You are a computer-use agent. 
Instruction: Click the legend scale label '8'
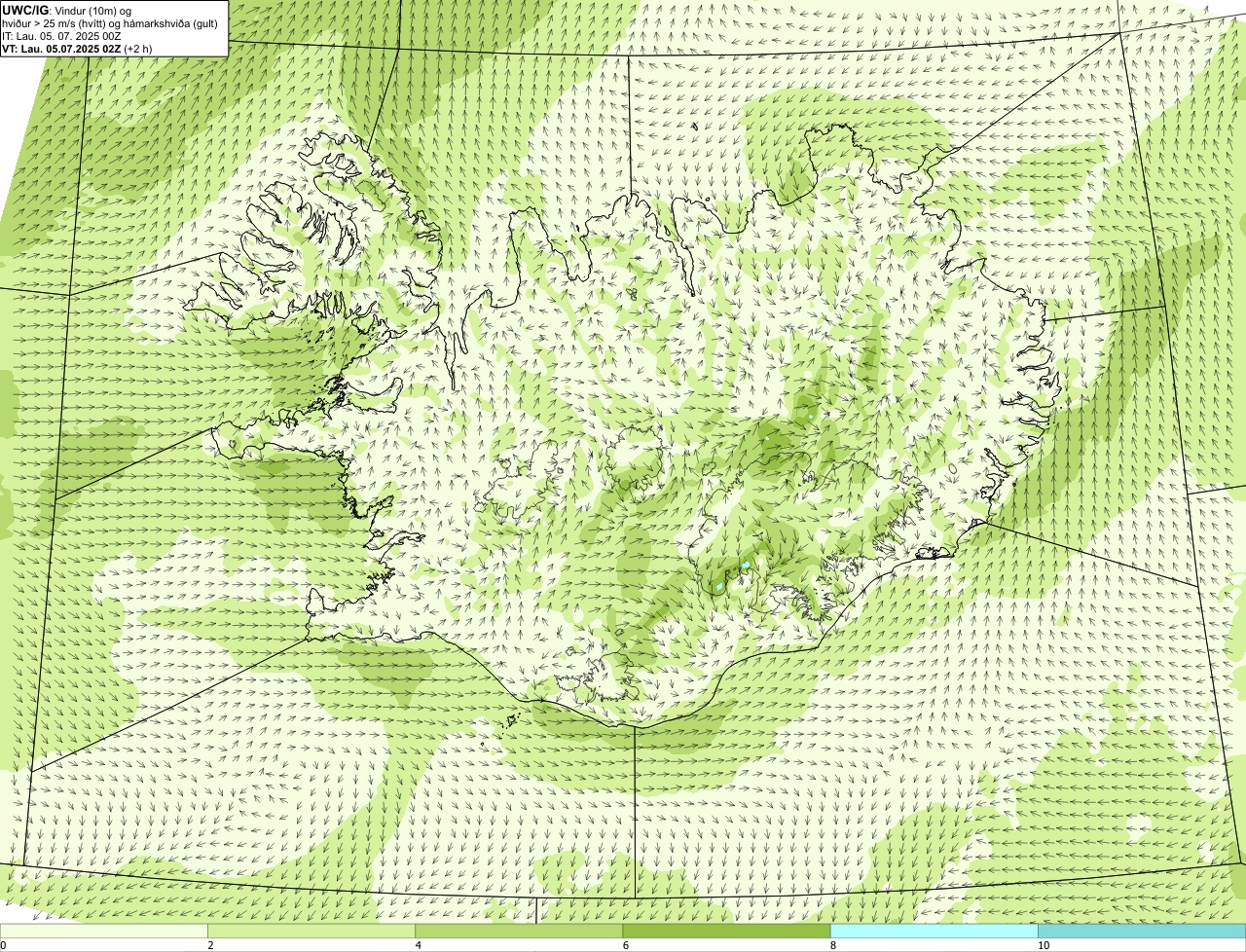click(x=832, y=945)
